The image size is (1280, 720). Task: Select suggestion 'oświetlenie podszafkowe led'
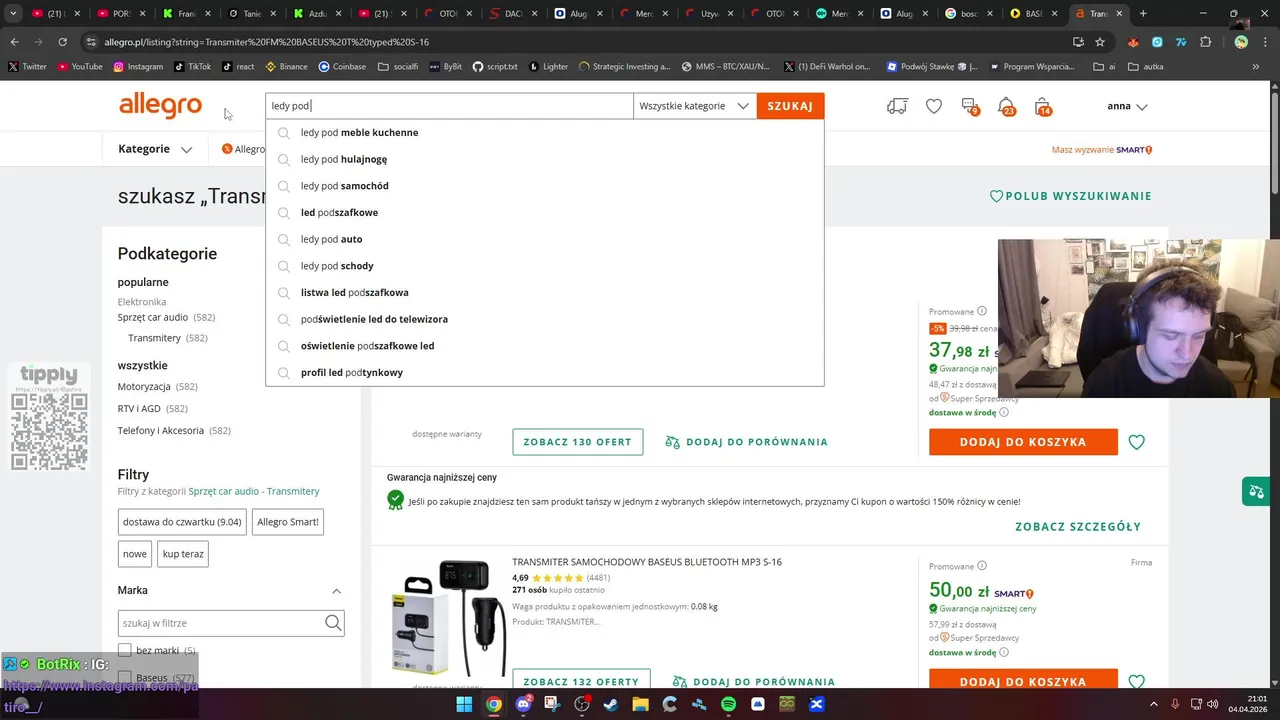click(x=544, y=346)
